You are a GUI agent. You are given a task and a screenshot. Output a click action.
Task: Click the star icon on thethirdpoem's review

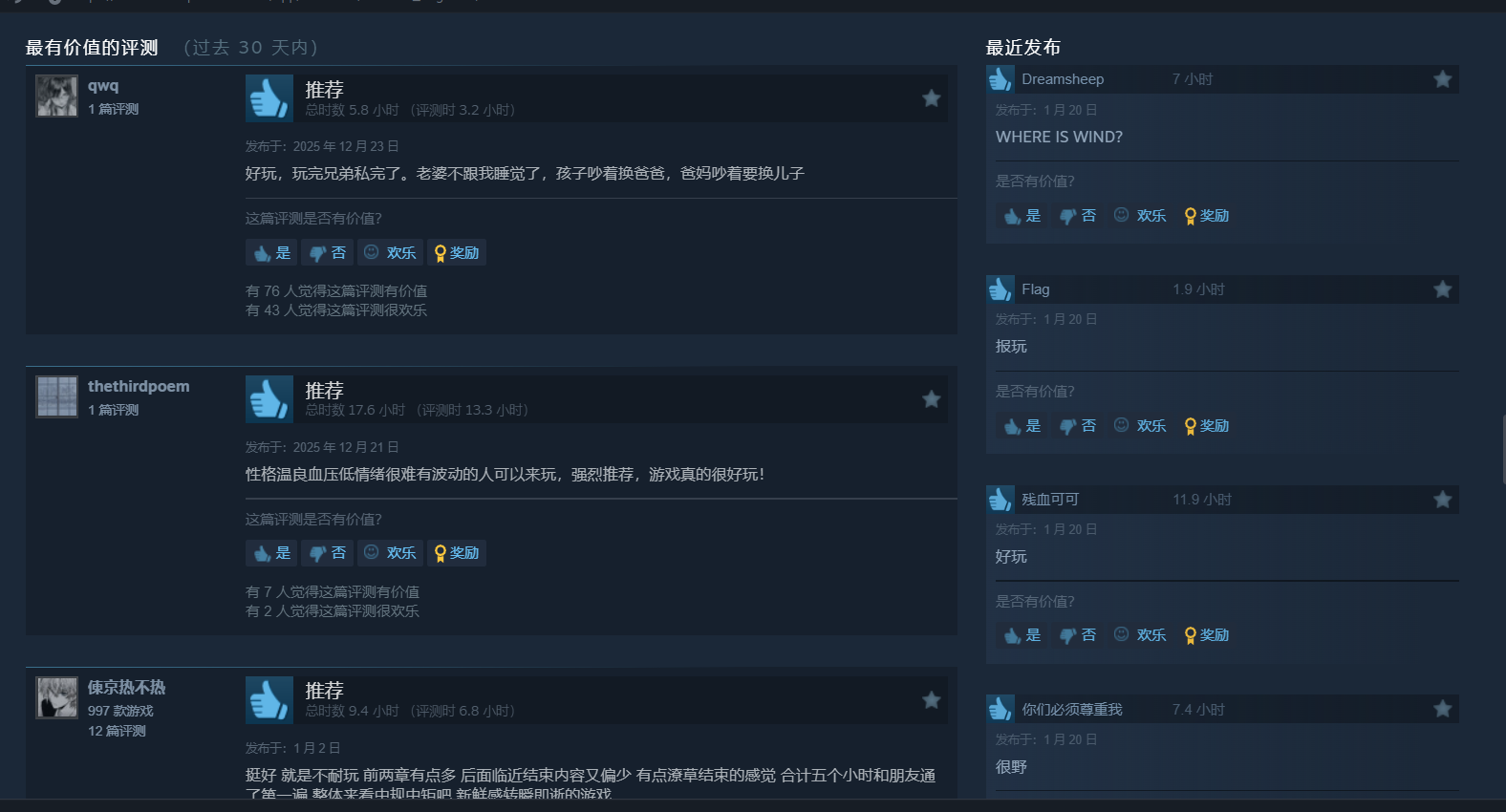click(x=931, y=398)
